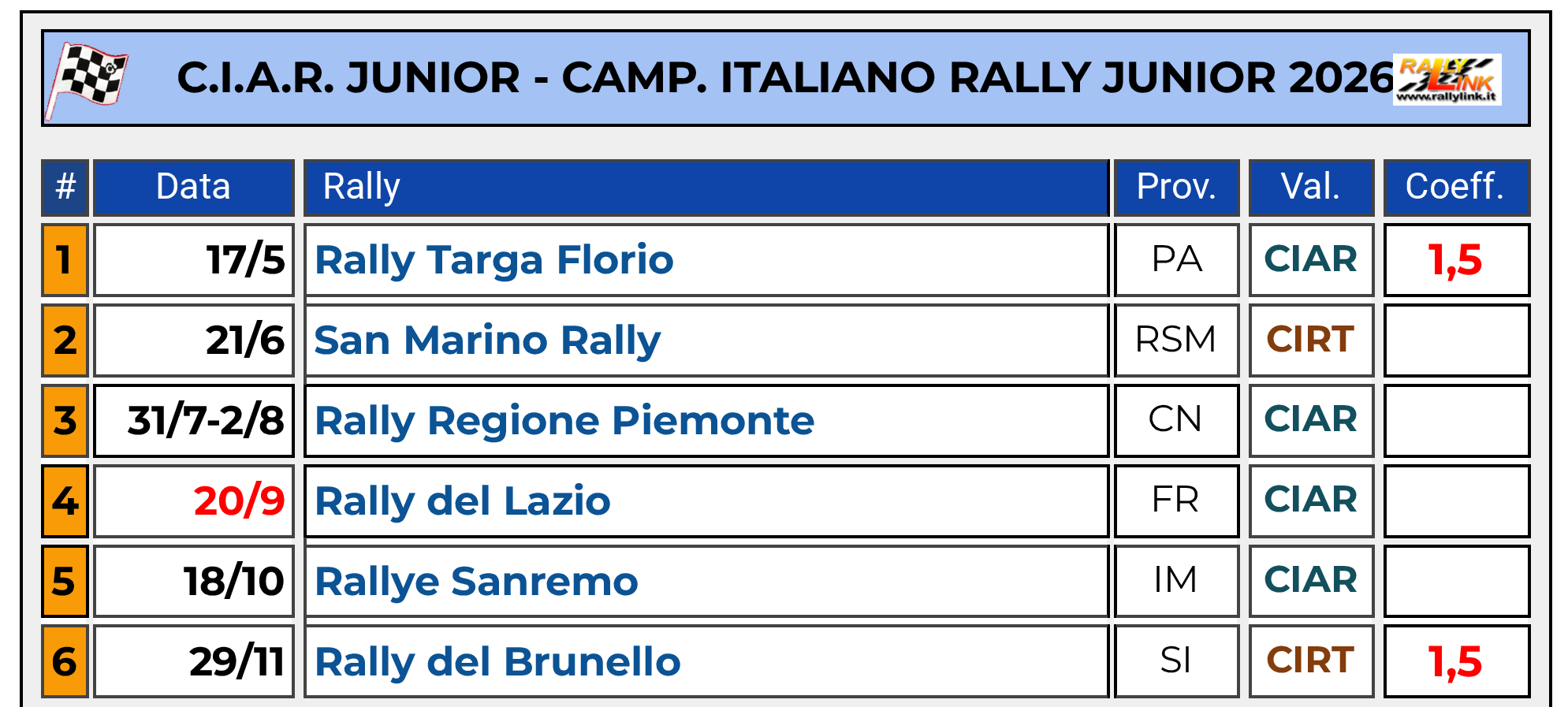Click the 1,5 coefficient for Rally del Brunello
This screenshot has height=707, width=1568.
tap(1455, 662)
